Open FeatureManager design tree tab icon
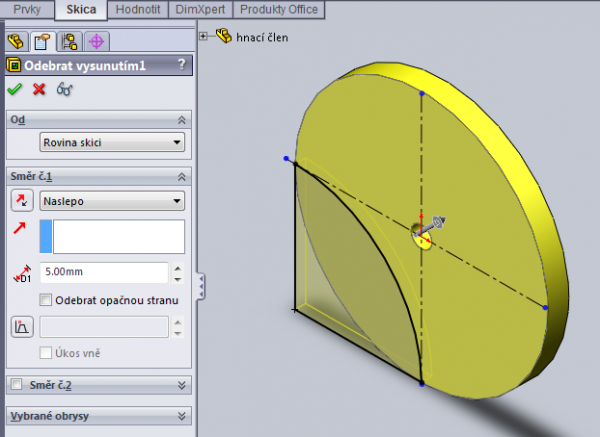This screenshot has width=600, height=437. point(16,41)
